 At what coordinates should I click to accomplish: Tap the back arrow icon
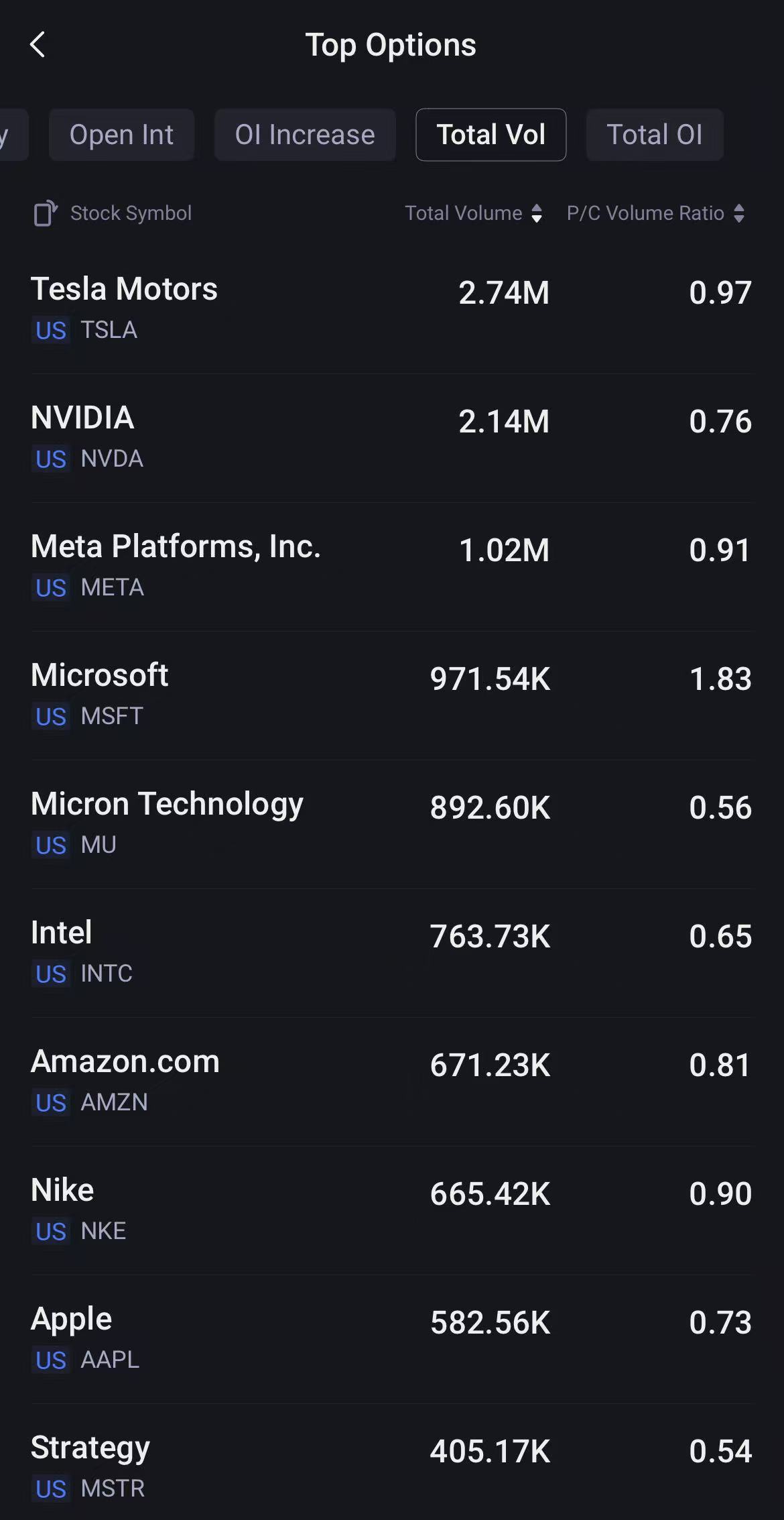coord(38,45)
